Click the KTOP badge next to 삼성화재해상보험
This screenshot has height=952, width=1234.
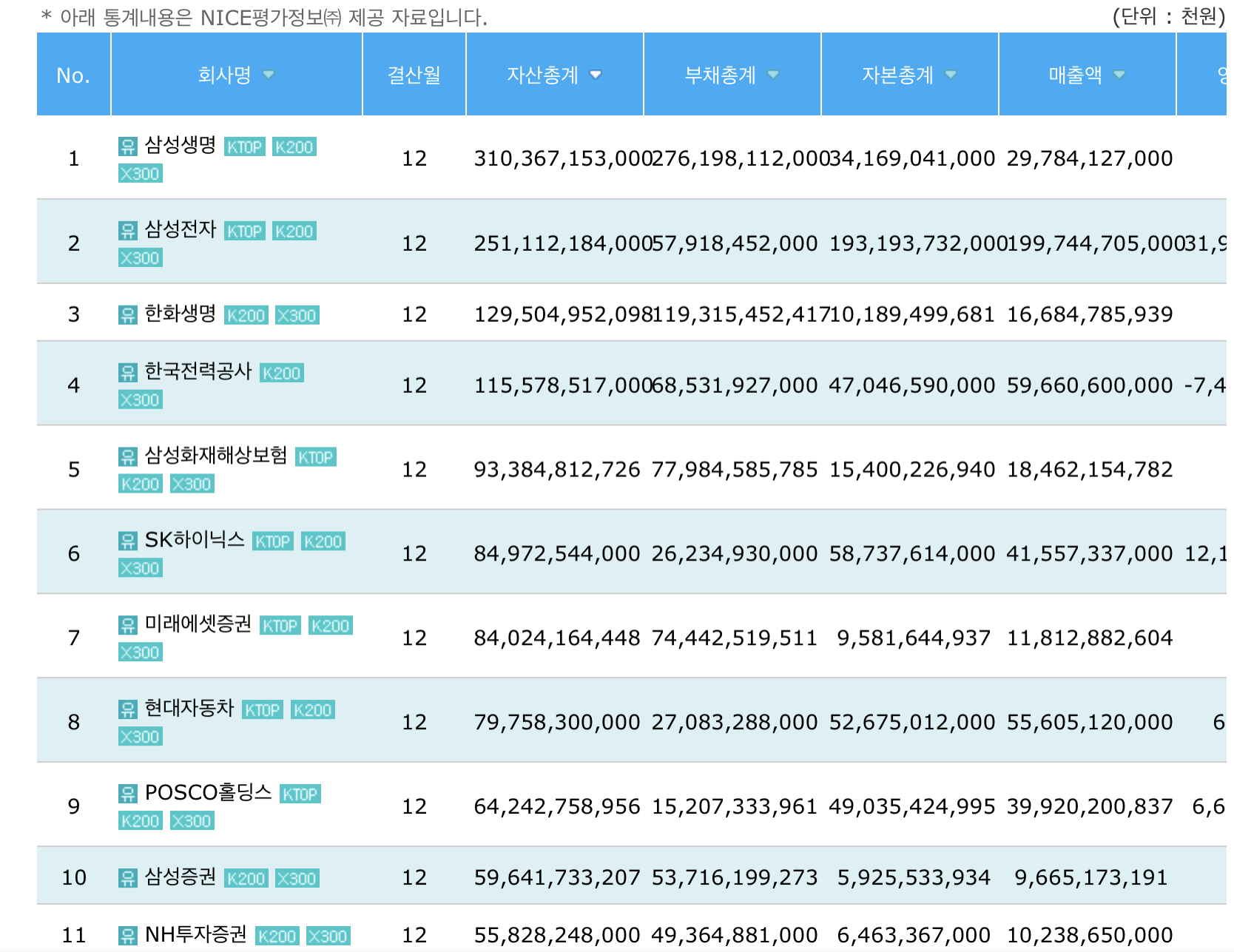316,458
